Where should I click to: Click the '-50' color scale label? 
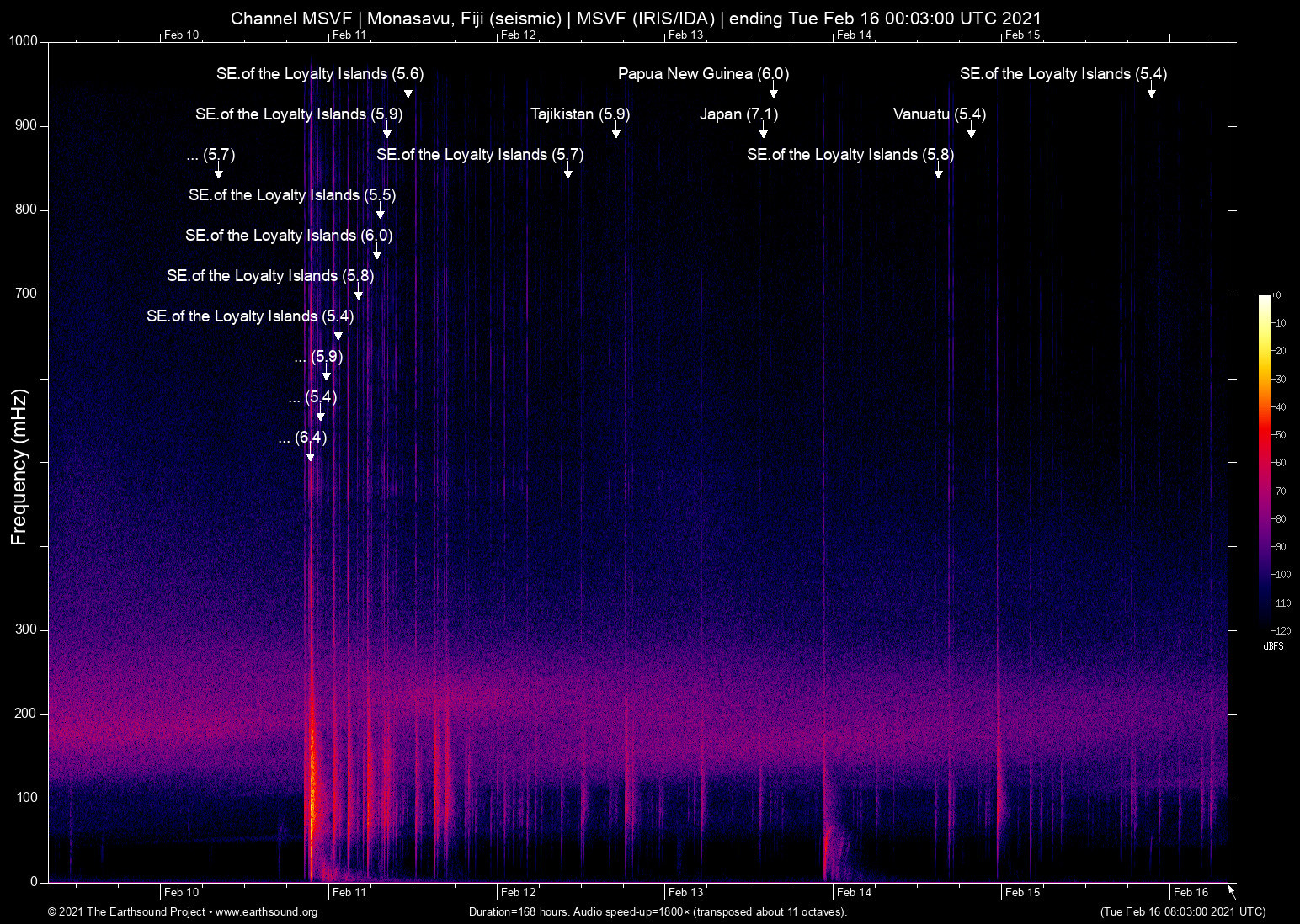(1279, 435)
